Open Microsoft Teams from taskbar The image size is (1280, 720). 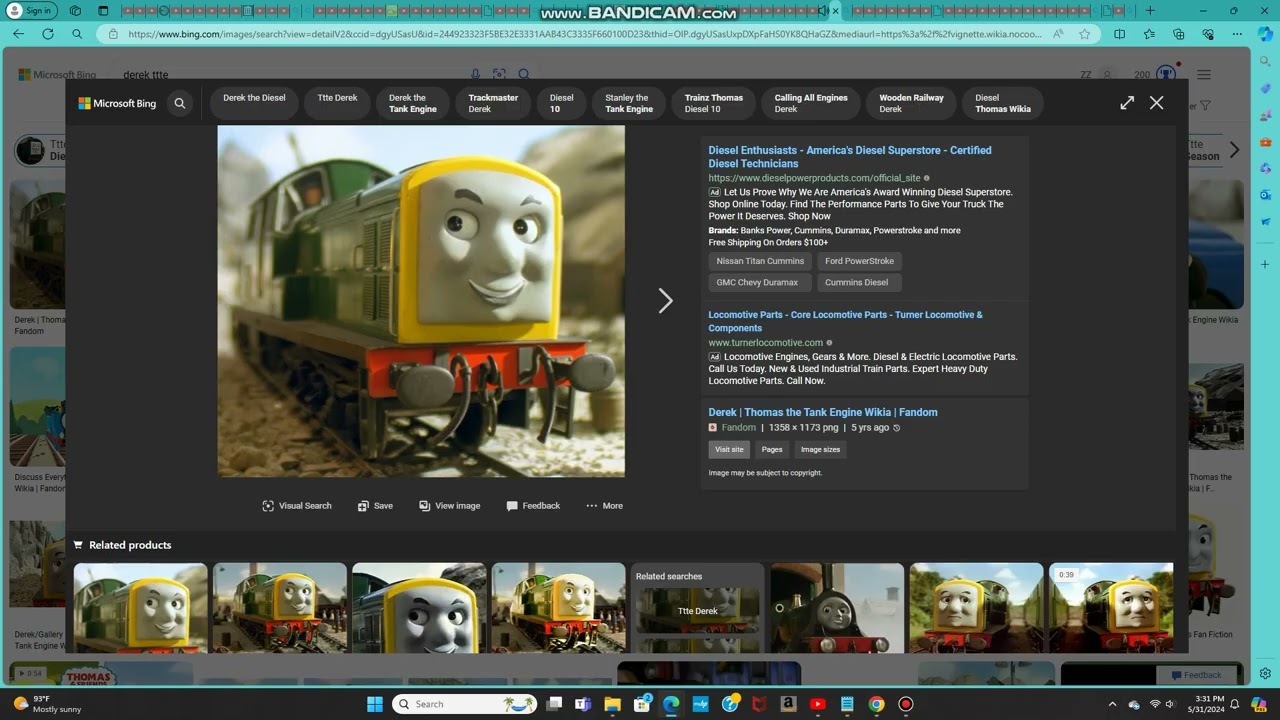tap(583, 704)
